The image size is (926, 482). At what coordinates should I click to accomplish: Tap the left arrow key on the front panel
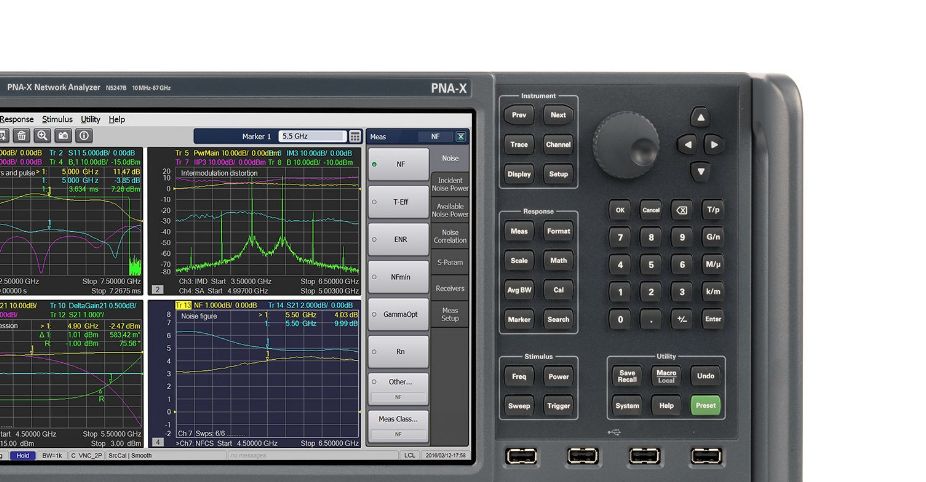(x=687, y=144)
